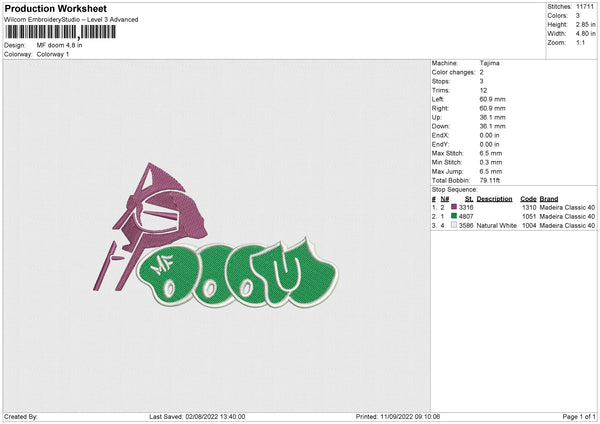Click 'Printed: 11/09/2022 09:10:06' footer

click(x=398, y=417)
